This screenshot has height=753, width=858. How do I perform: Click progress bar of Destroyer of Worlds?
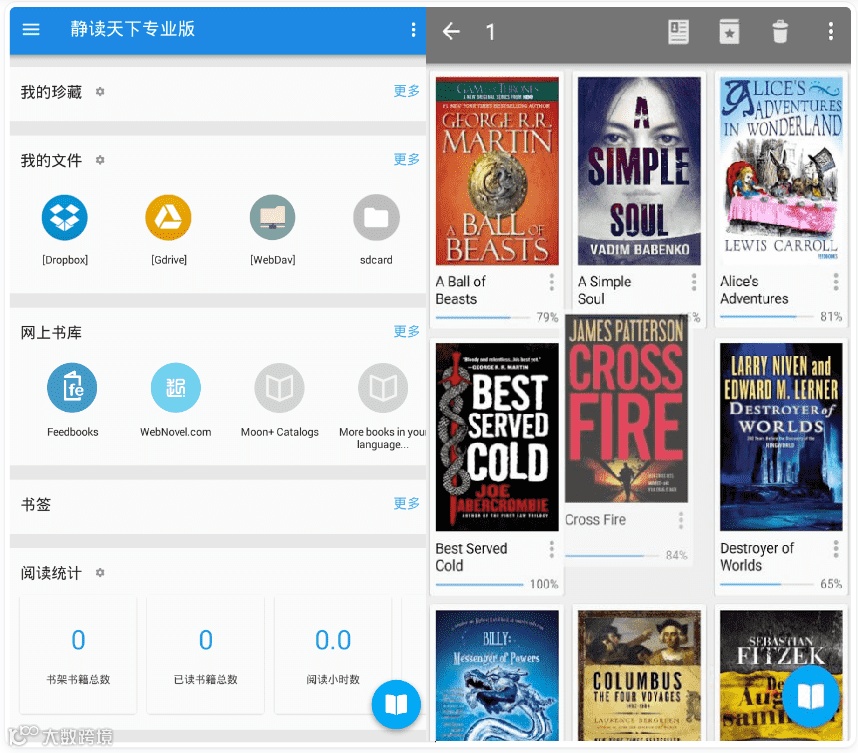click(x=767, y=584)
